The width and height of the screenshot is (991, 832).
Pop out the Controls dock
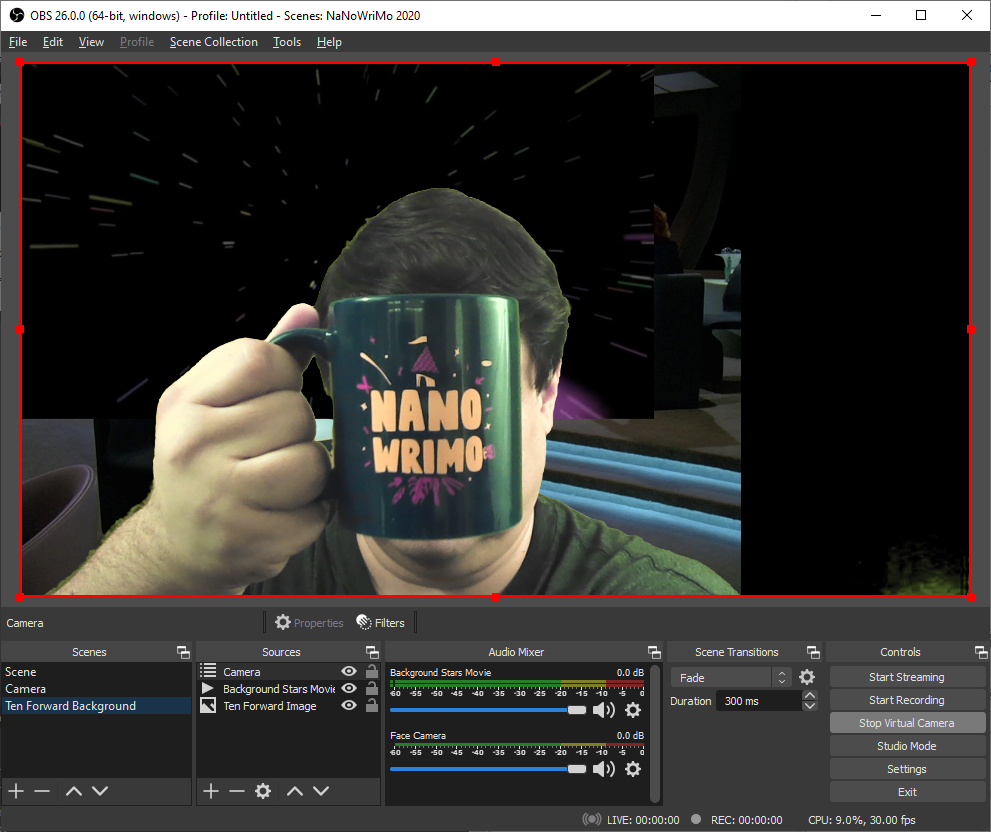coord(981,652)
